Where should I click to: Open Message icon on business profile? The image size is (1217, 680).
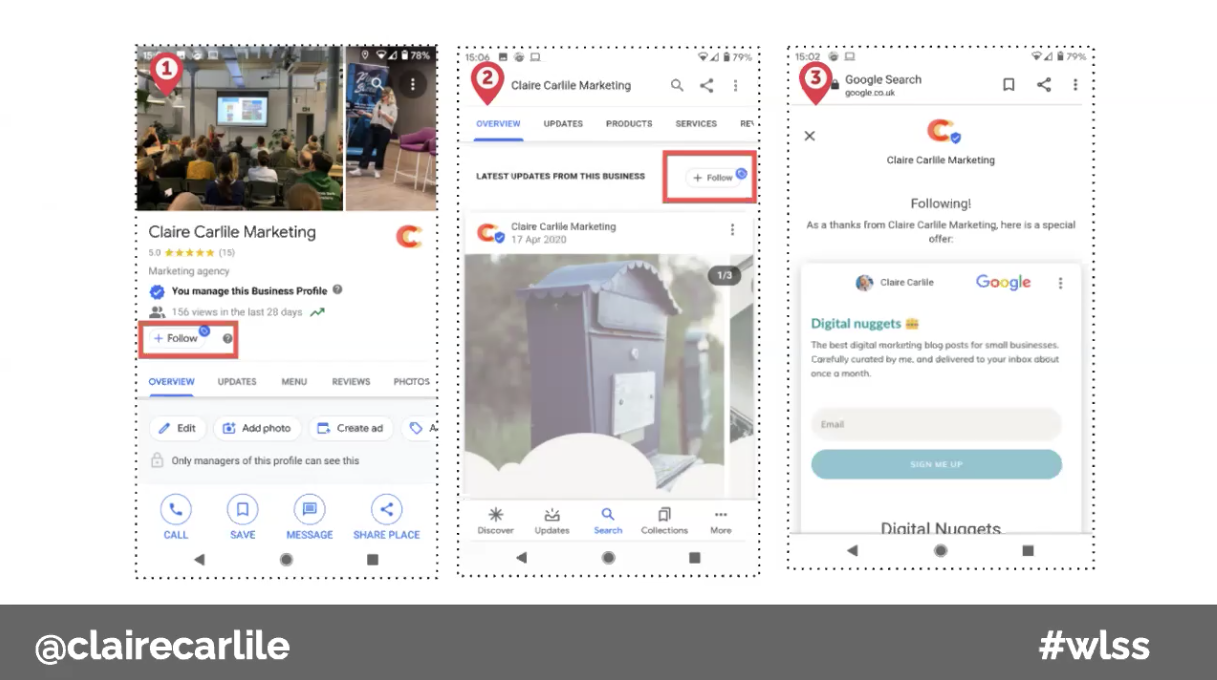point(309,510)
